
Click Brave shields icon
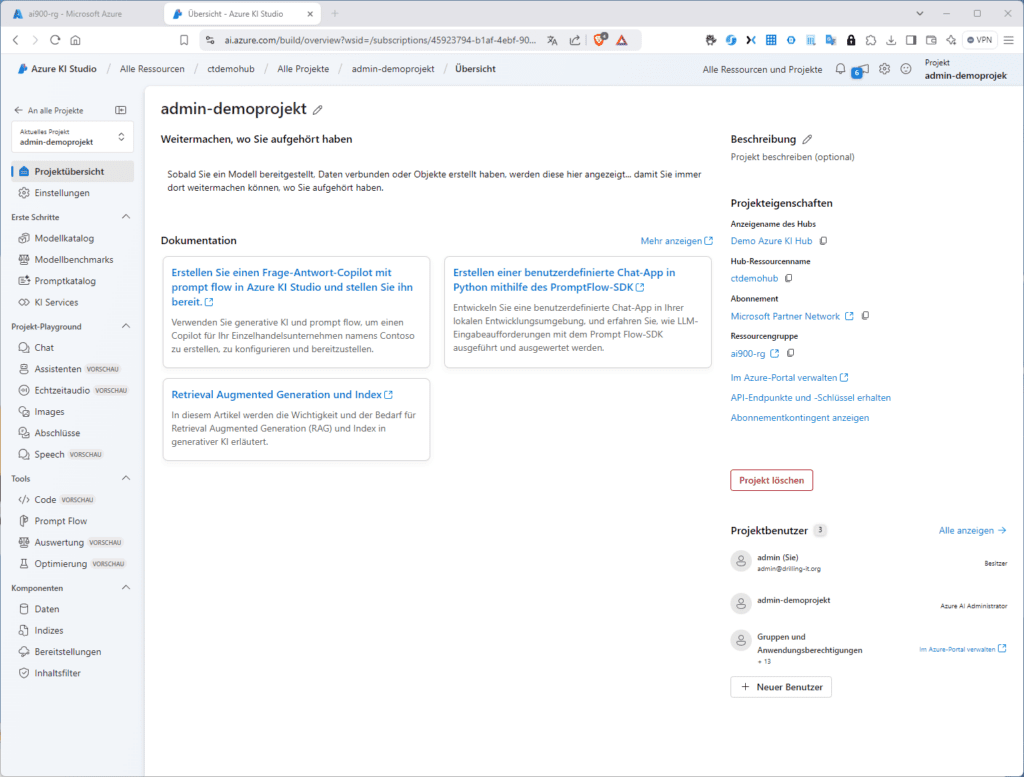600,40
